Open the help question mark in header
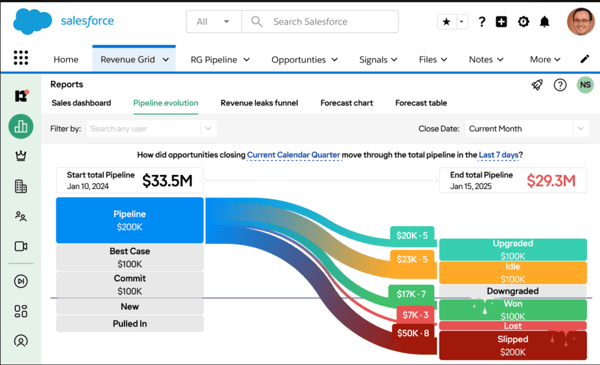The width and height of the screenshot is (600, 365). (482, 22)
